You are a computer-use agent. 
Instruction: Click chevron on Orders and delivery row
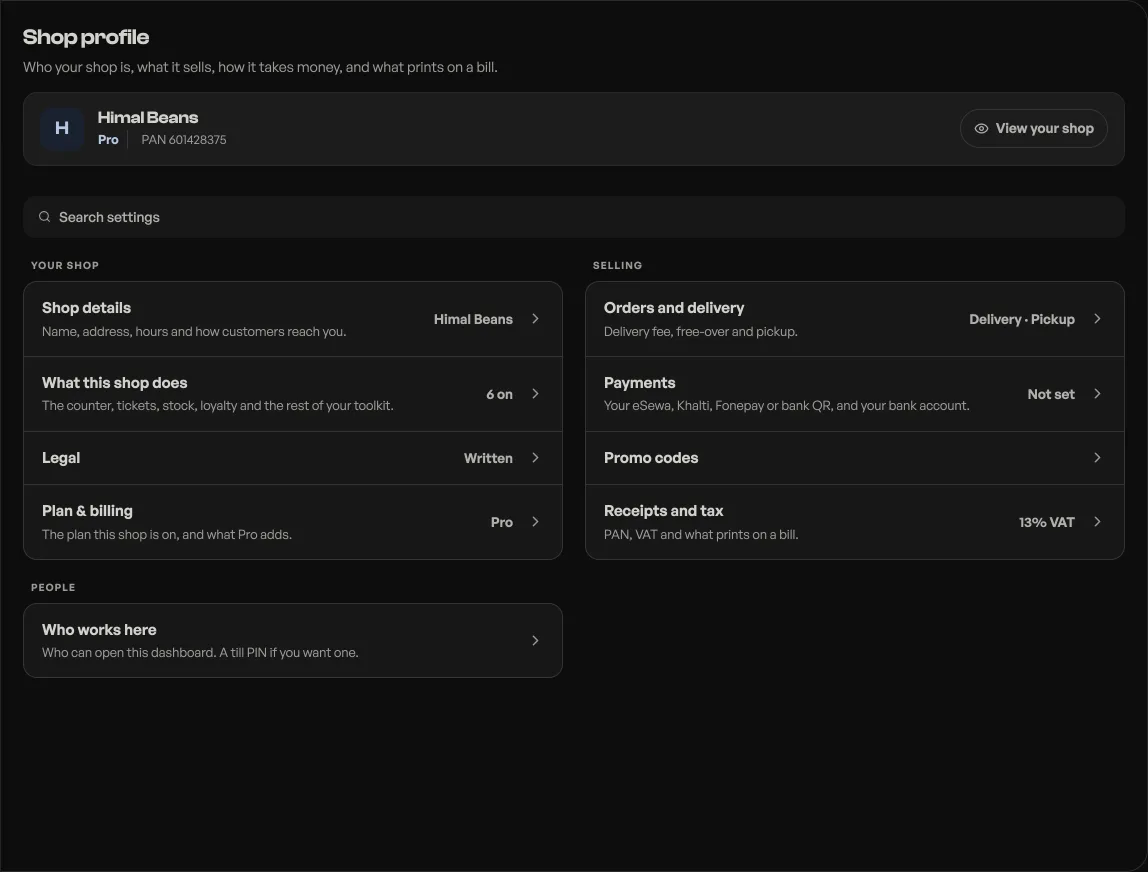click(1097, 318)
